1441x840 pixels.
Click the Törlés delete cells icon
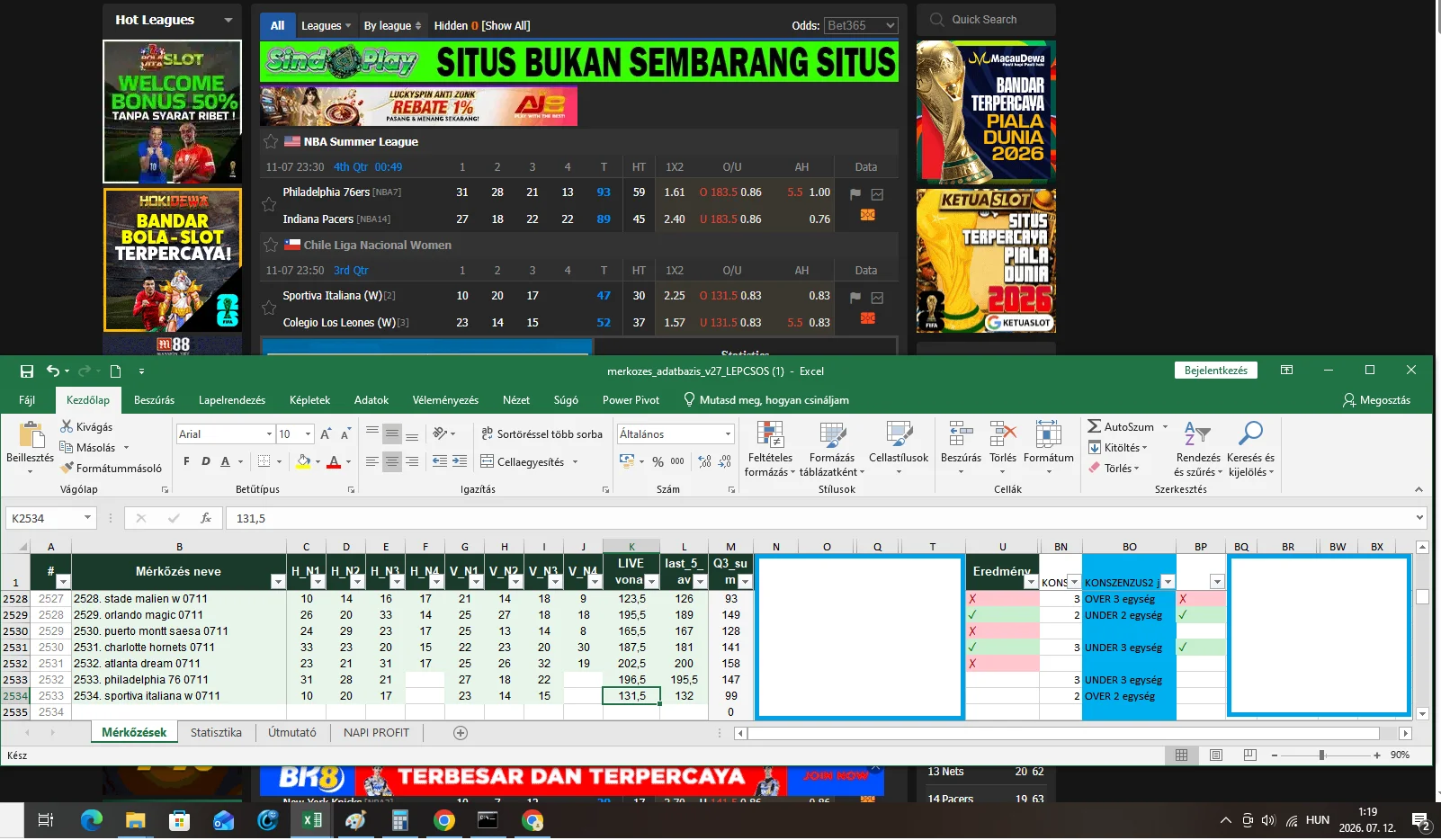point(1003,434)
